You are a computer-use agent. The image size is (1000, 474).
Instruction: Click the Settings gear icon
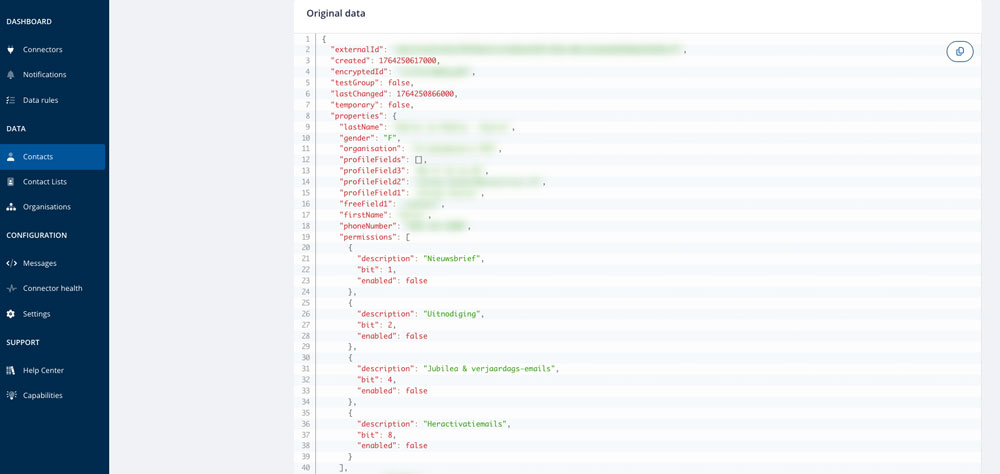pyautogui.click(x=10, y=314)
